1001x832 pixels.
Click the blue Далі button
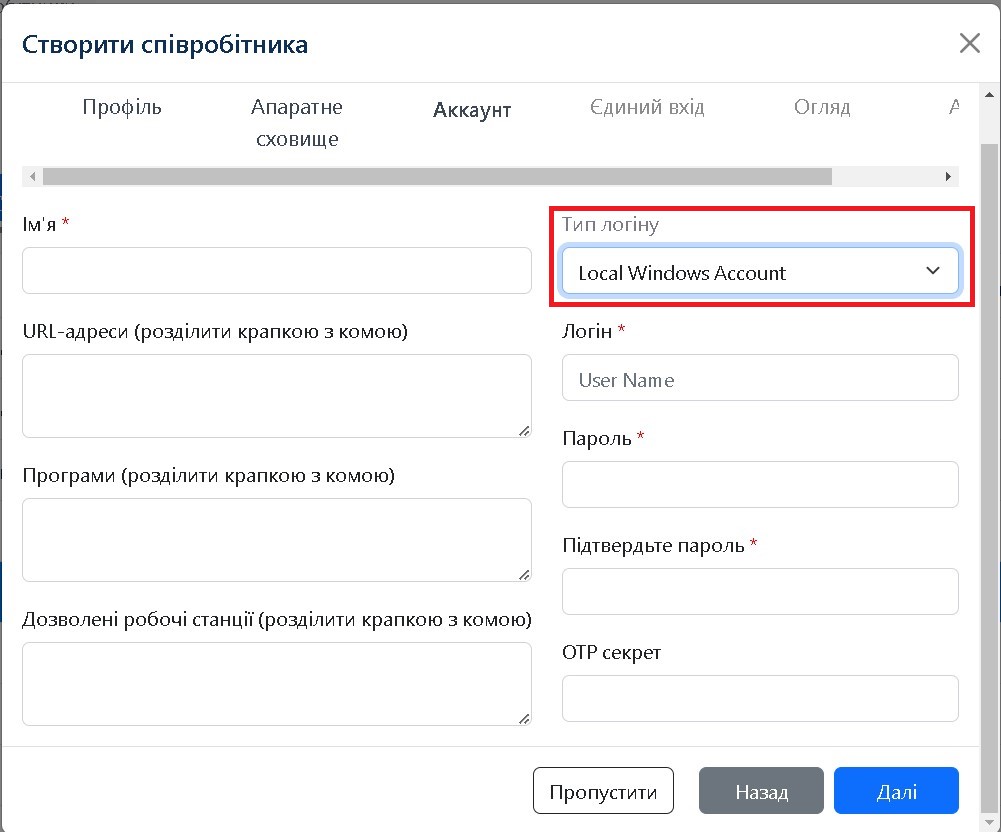pyautogui.click(x=896, y=792)
